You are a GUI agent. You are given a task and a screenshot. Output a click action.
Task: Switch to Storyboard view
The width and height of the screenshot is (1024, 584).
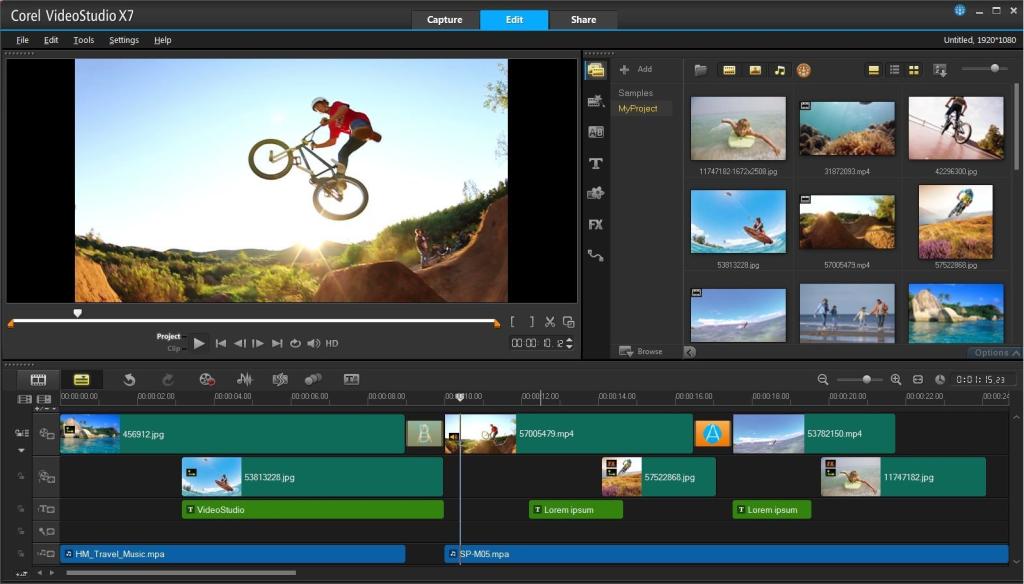[38, 380]
